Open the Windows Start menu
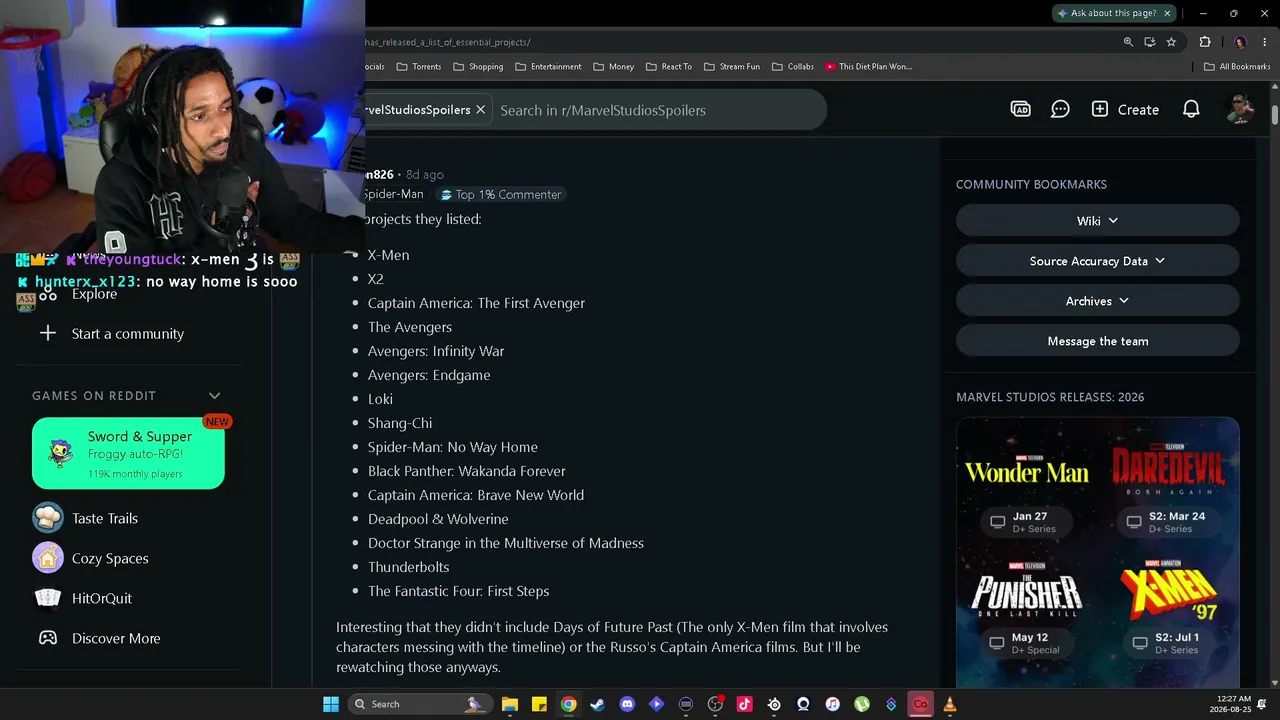1280x720 pixels. point(331,704)
